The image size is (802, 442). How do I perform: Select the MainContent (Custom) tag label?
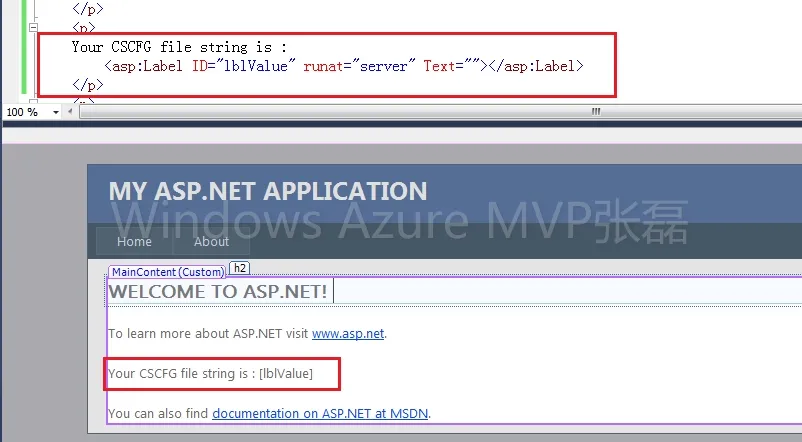pos(167,272)
